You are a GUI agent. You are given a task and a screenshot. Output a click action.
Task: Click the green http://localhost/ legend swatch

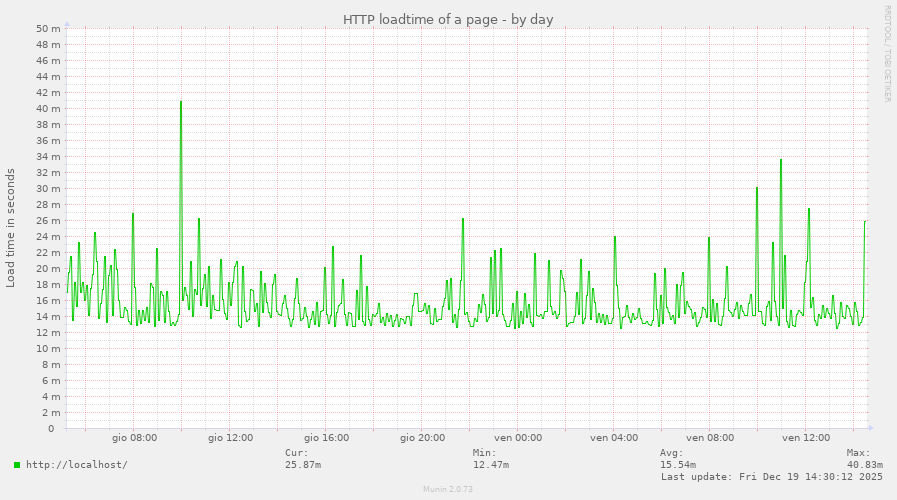(17, 465)
